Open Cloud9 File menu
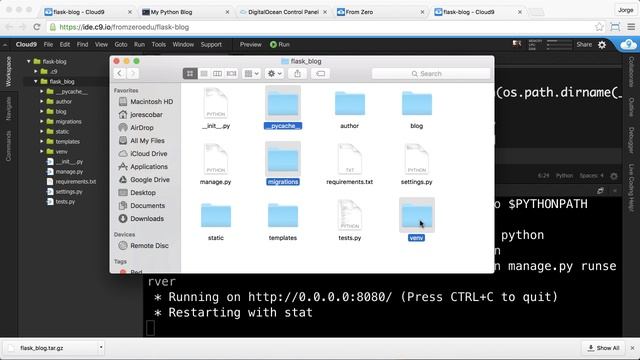 coord(48,44)
